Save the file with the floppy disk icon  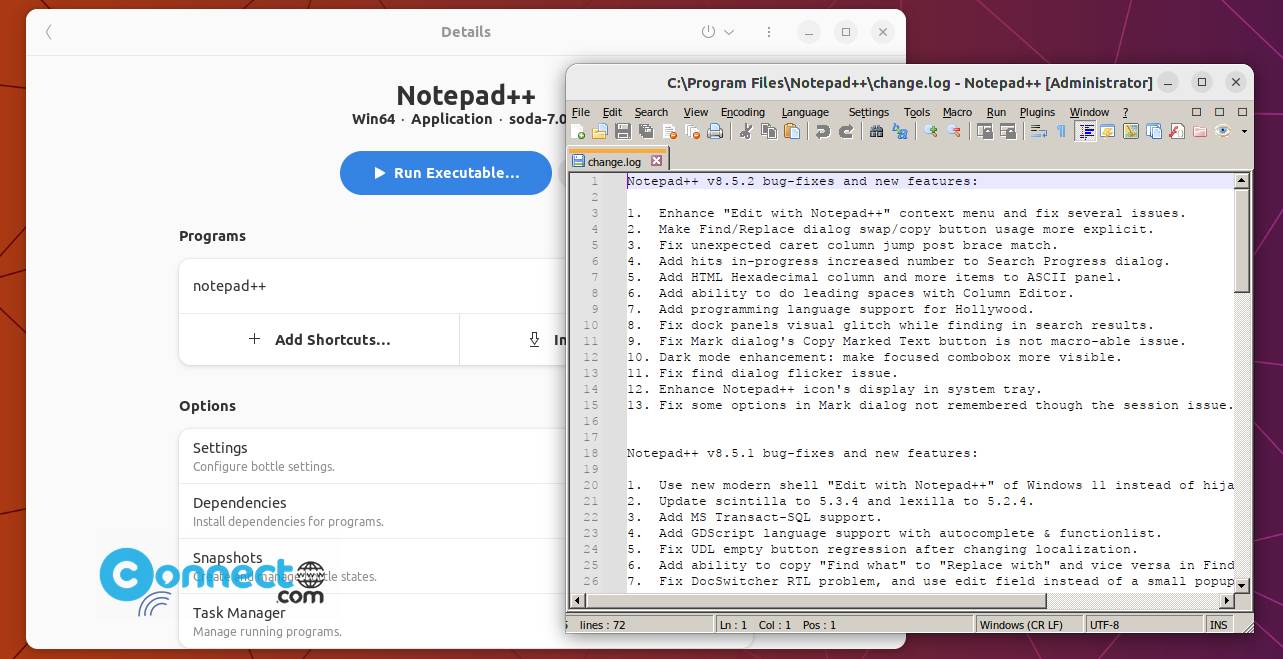(622, 131)
